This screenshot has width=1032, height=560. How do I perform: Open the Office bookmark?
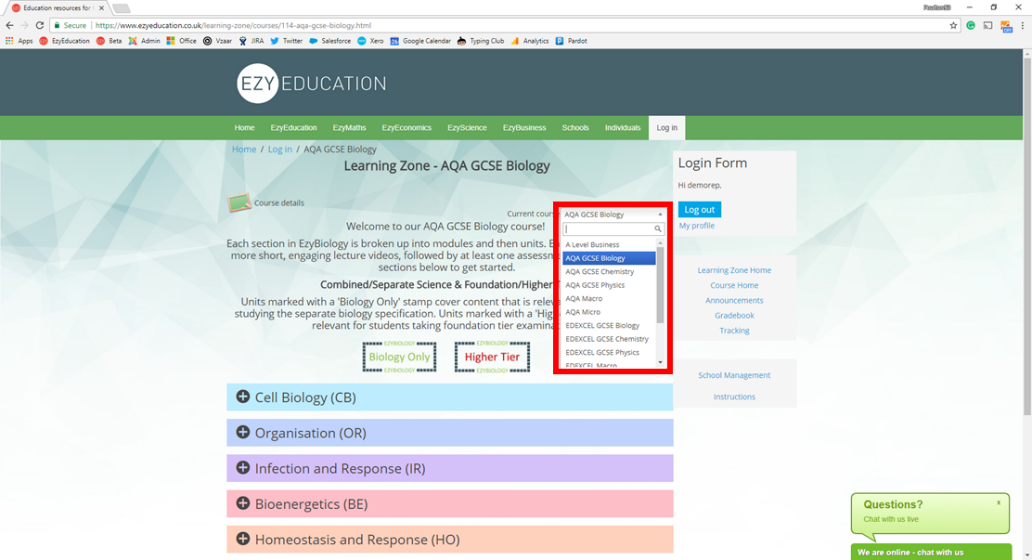pos(181,41)
